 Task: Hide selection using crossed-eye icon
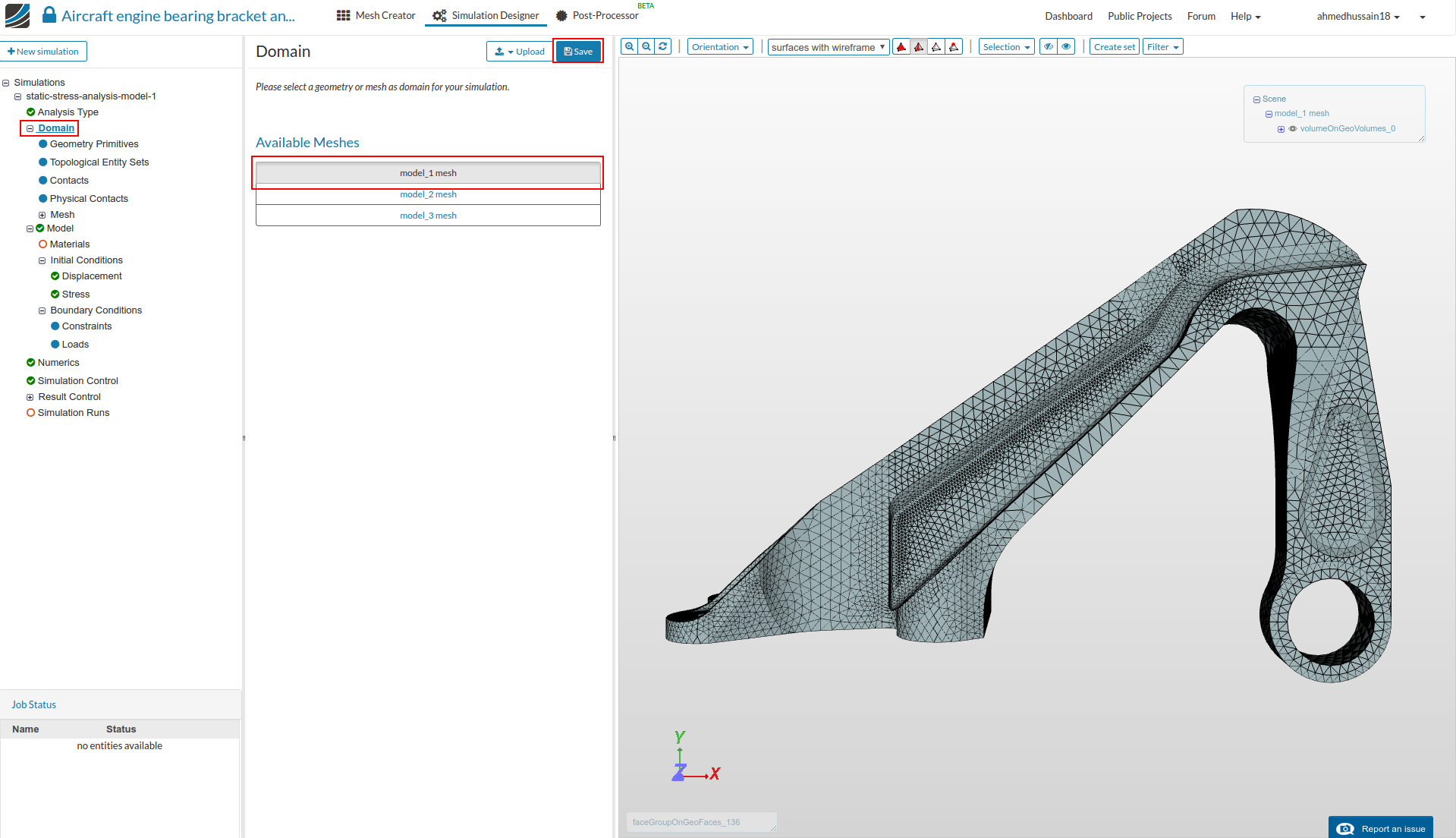tap(1049, 47)
